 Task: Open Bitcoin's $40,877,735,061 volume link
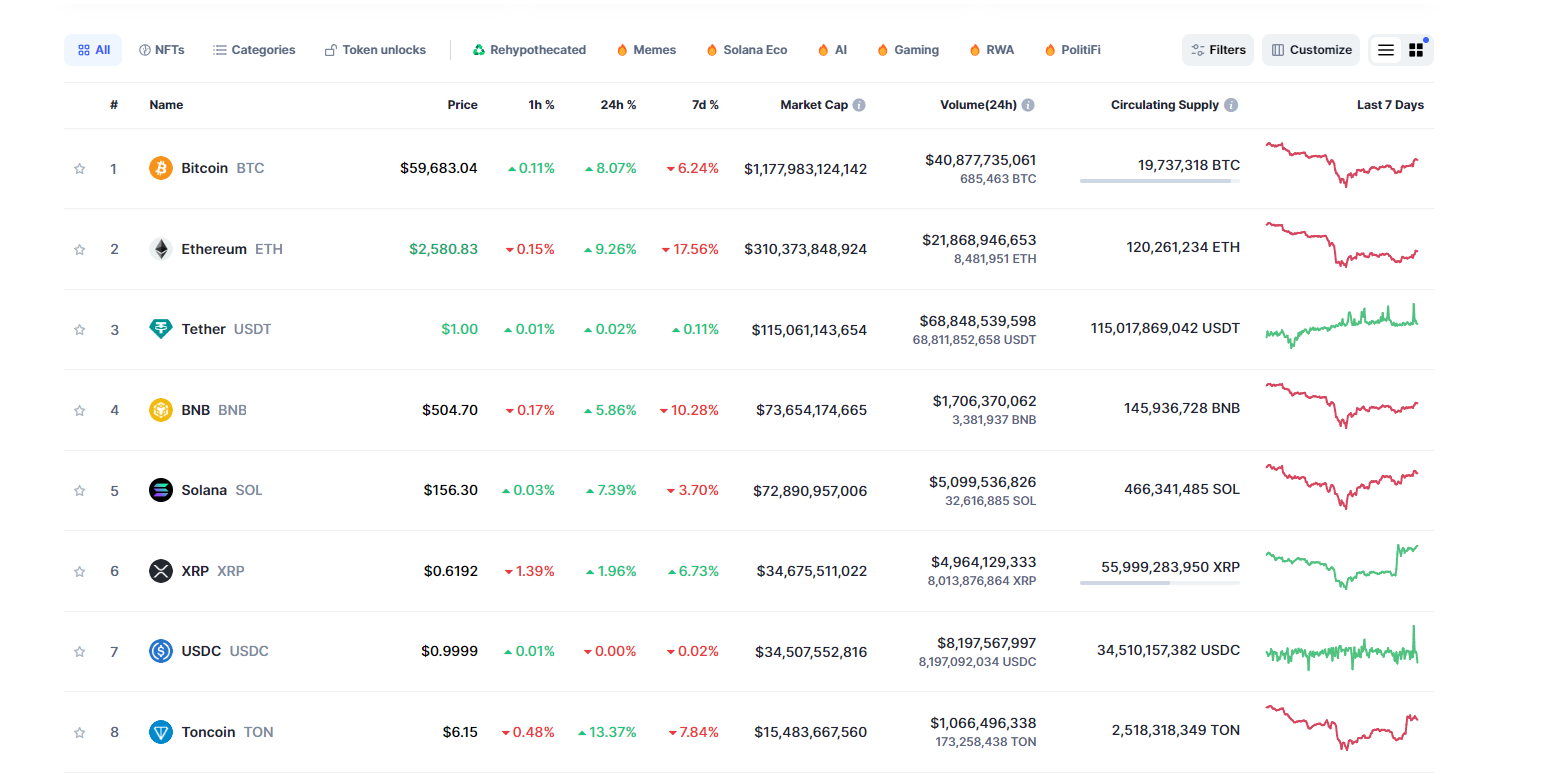pyautogui.click(x=981, y=160)
